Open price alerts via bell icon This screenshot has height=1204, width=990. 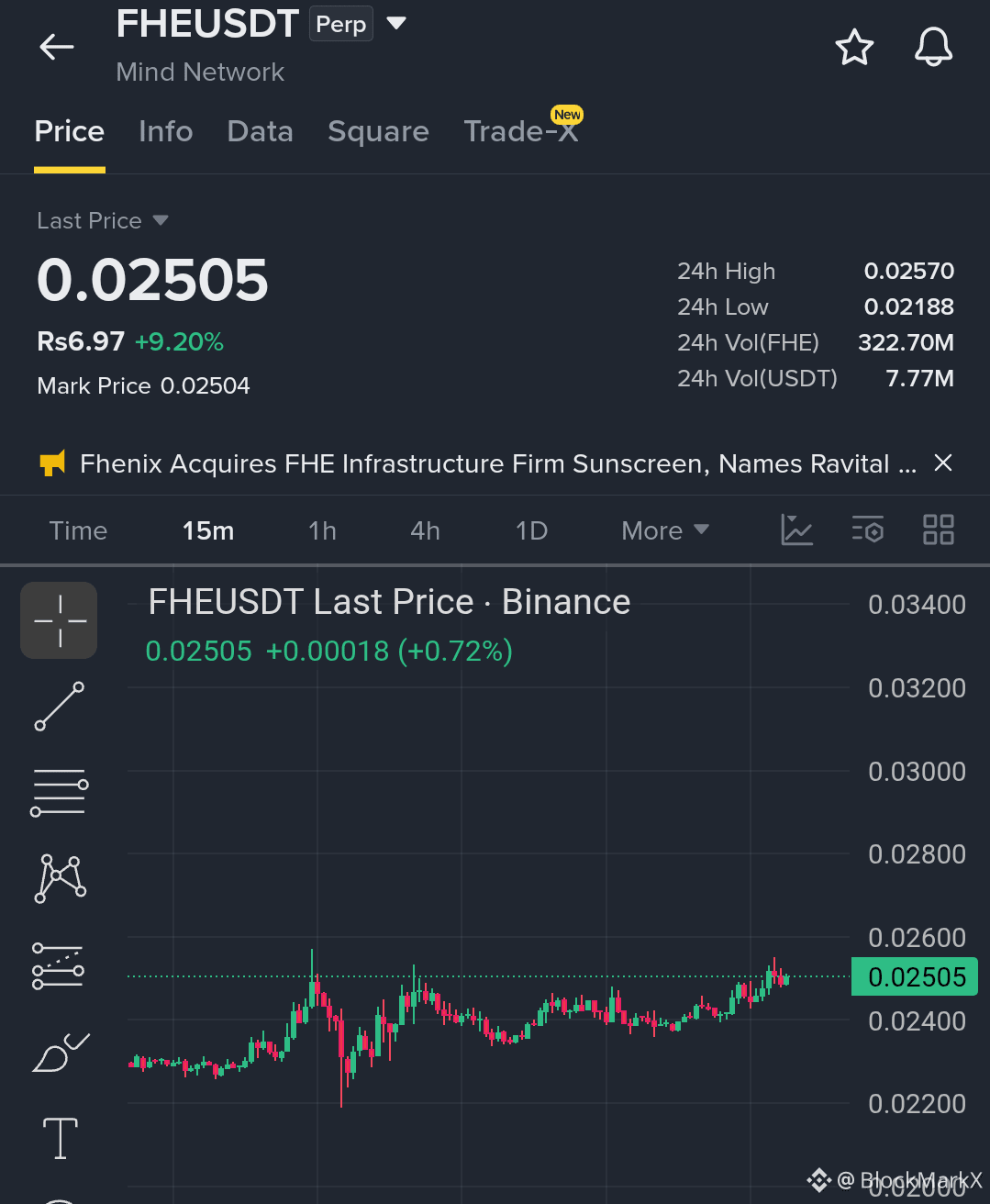[933, 47]
